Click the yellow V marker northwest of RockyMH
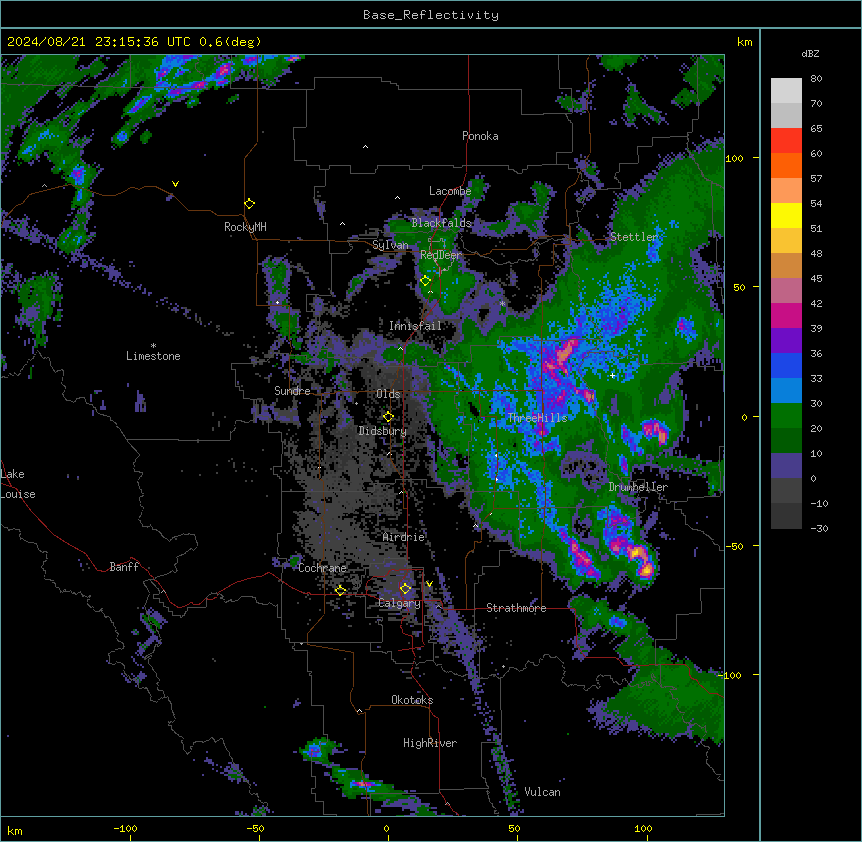Viewport: 862px width, 842px height. pos(175,184)
